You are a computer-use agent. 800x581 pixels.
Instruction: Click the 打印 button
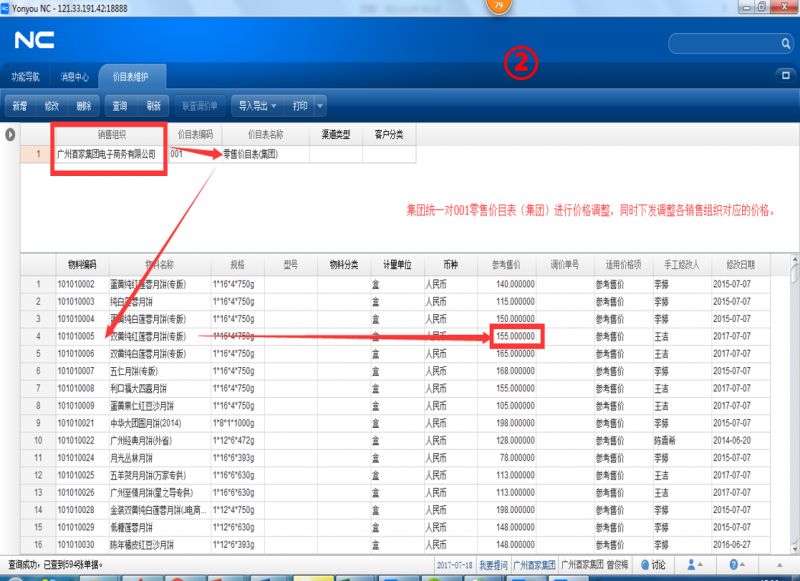(x=300, y=106)
